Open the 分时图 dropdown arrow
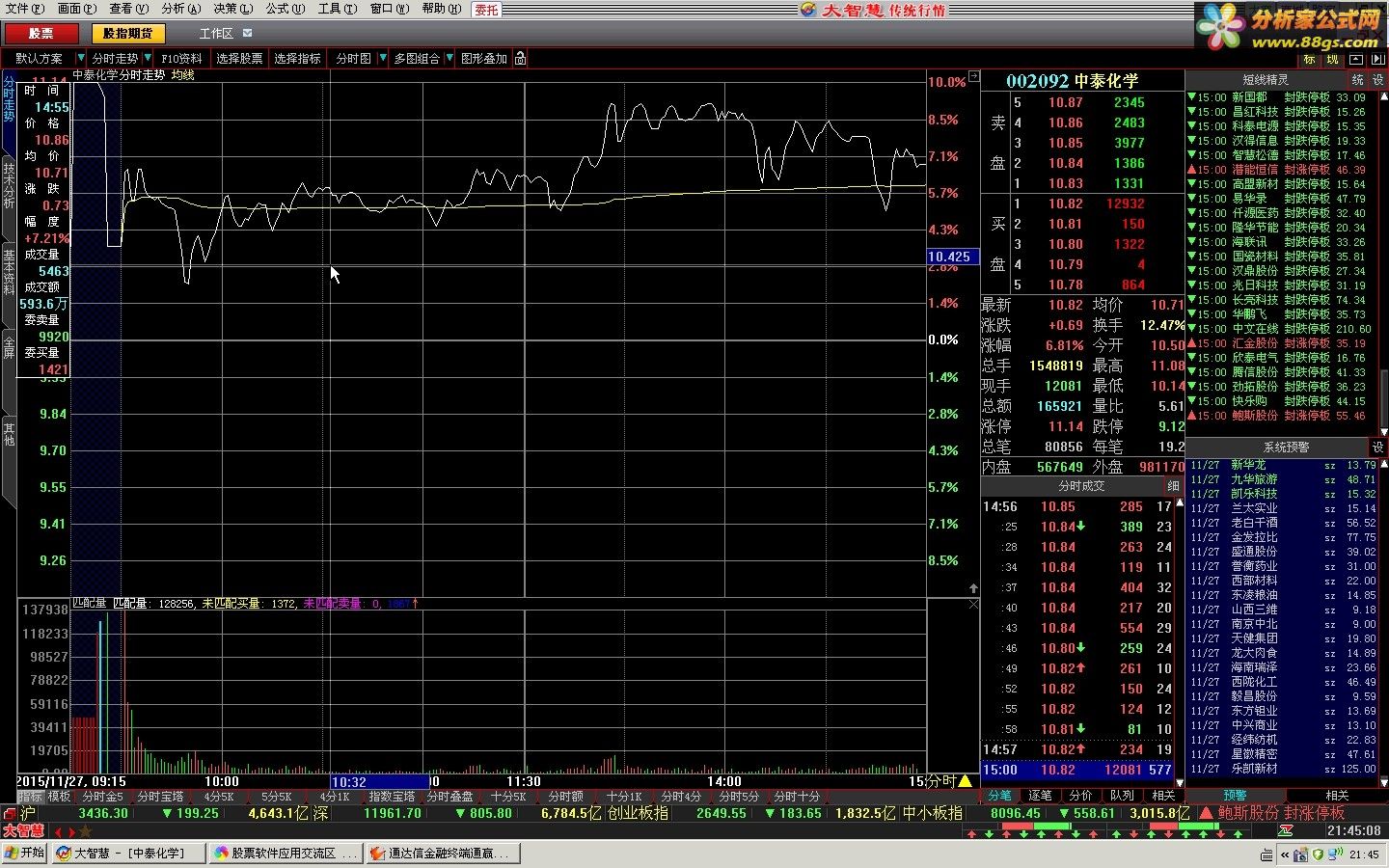The image size is (1389, 868). tap(382, 59)
